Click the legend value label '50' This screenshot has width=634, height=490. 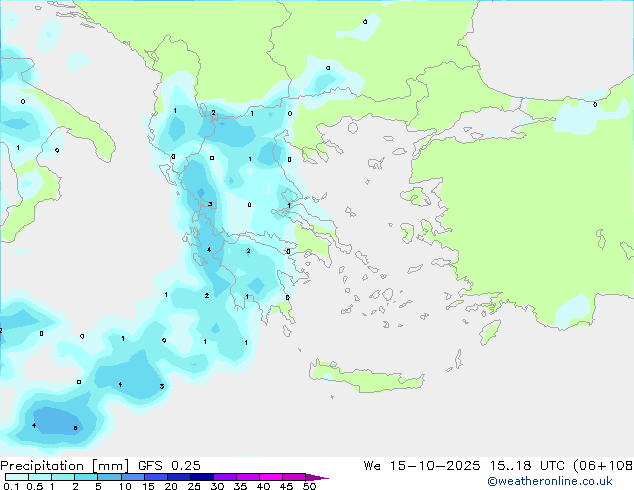[x=309, y=486]
